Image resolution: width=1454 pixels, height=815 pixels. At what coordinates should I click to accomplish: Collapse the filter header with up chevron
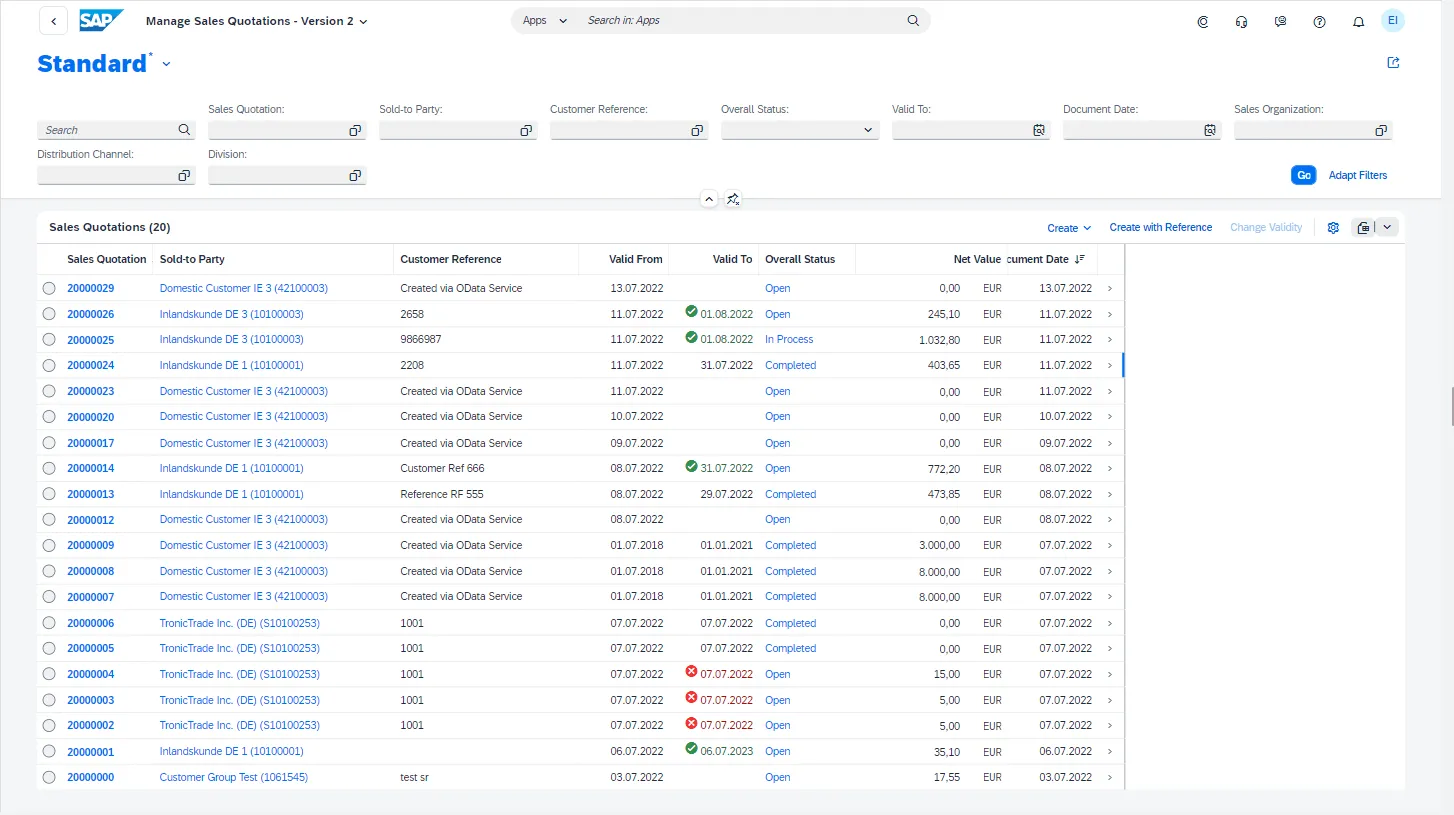coord(709,199)
